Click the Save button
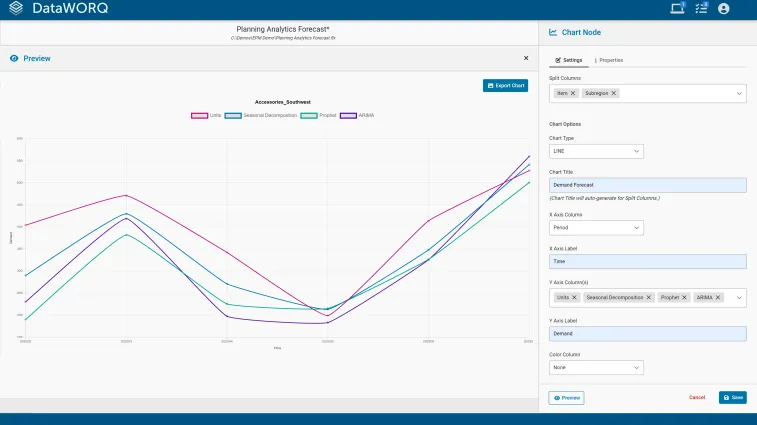 (732, 397)
